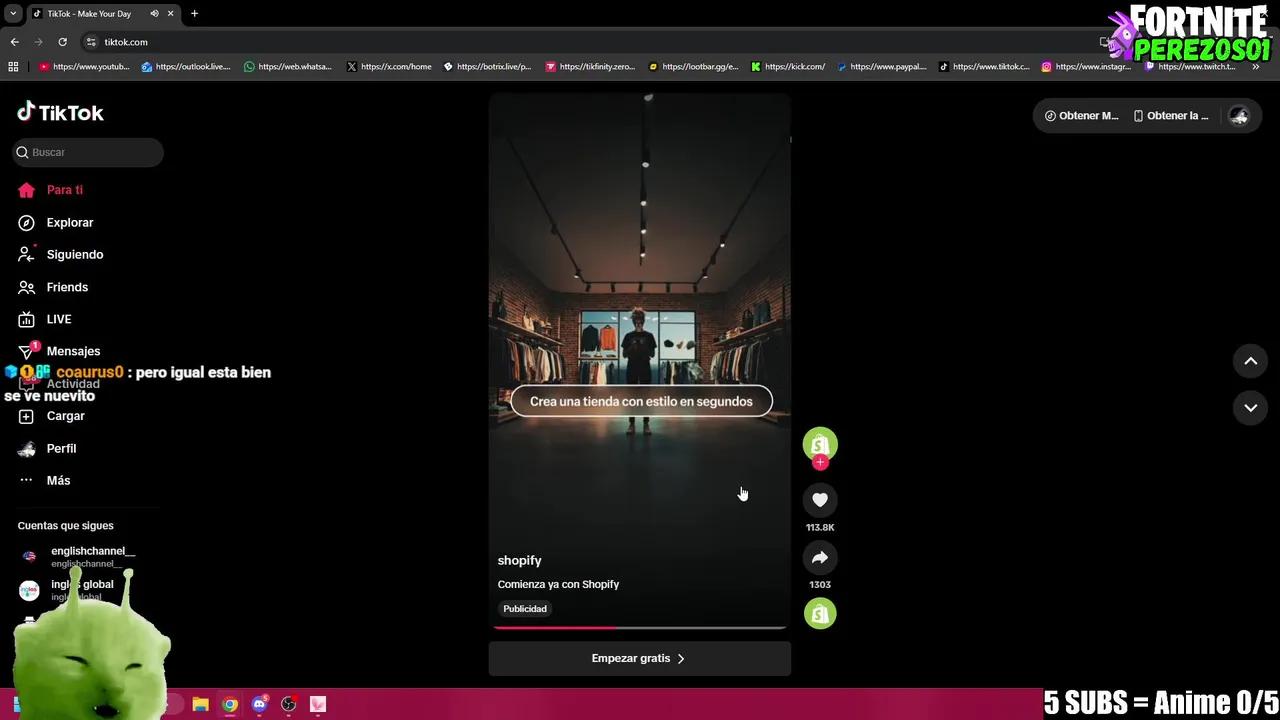Open the x.com/home bookmark
Image resolution: width=1280 pixels, height=720 pixels.
click(x=389, y=67)
